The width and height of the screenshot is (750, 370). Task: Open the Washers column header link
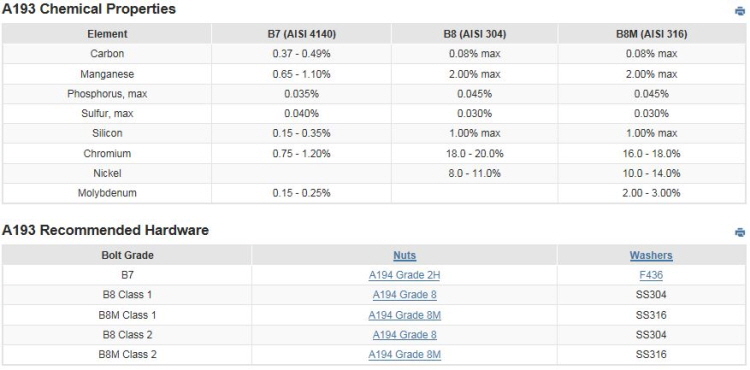(651, 255)
